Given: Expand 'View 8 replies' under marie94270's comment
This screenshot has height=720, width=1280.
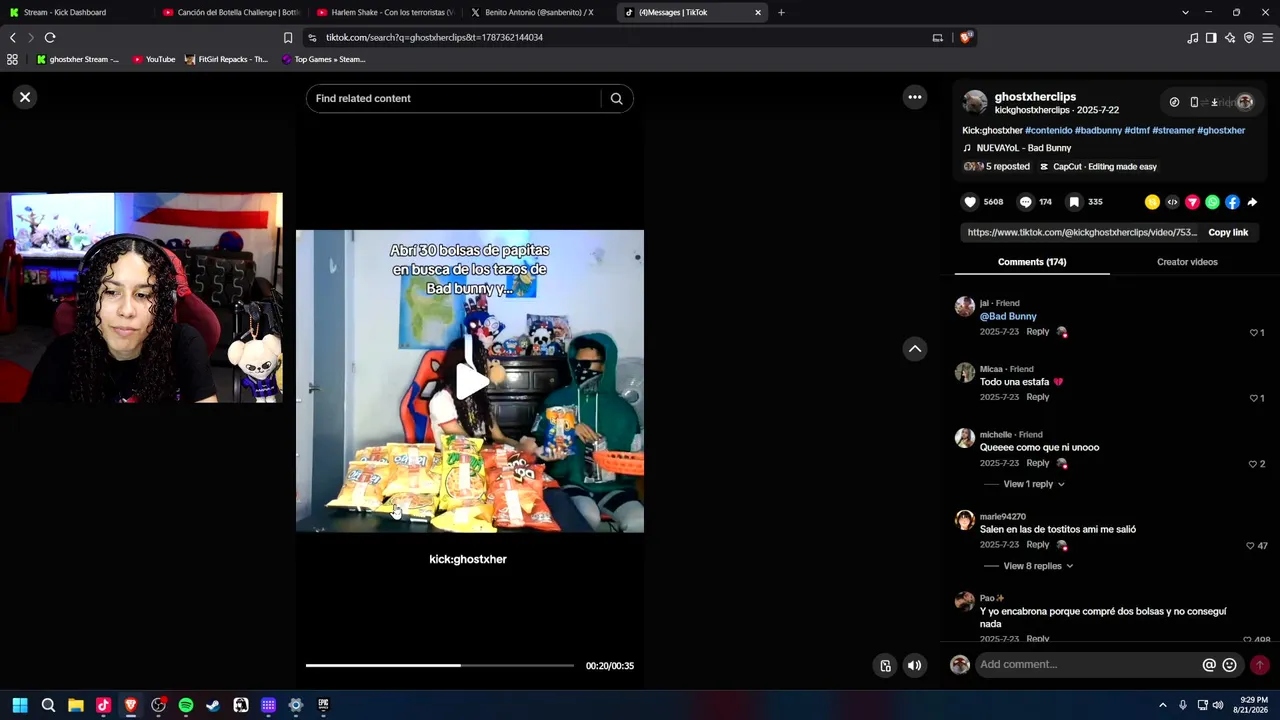Looking at the screenshot, I should (1038, 566).
